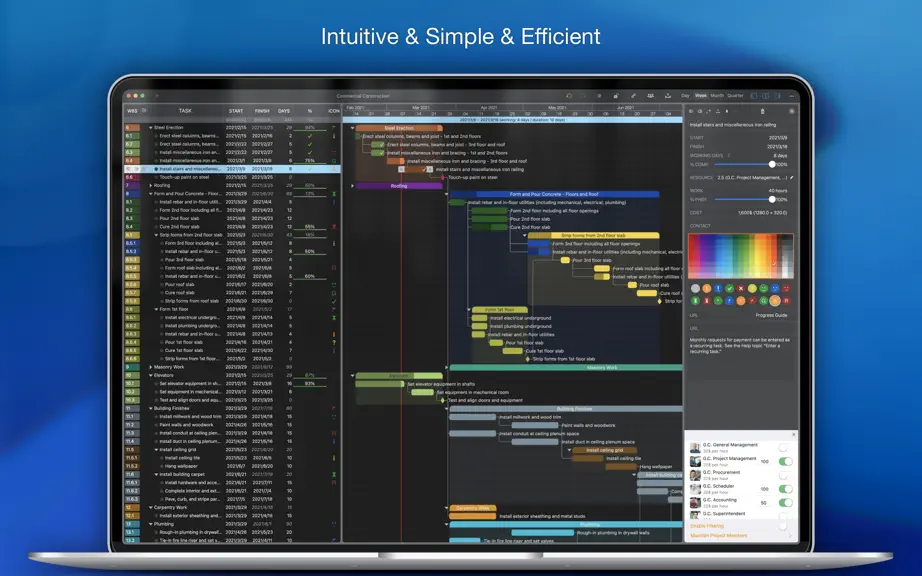Collapse the Carpentry Work task group
Viewport: 922px width, 576px height.
click(151, 507)
